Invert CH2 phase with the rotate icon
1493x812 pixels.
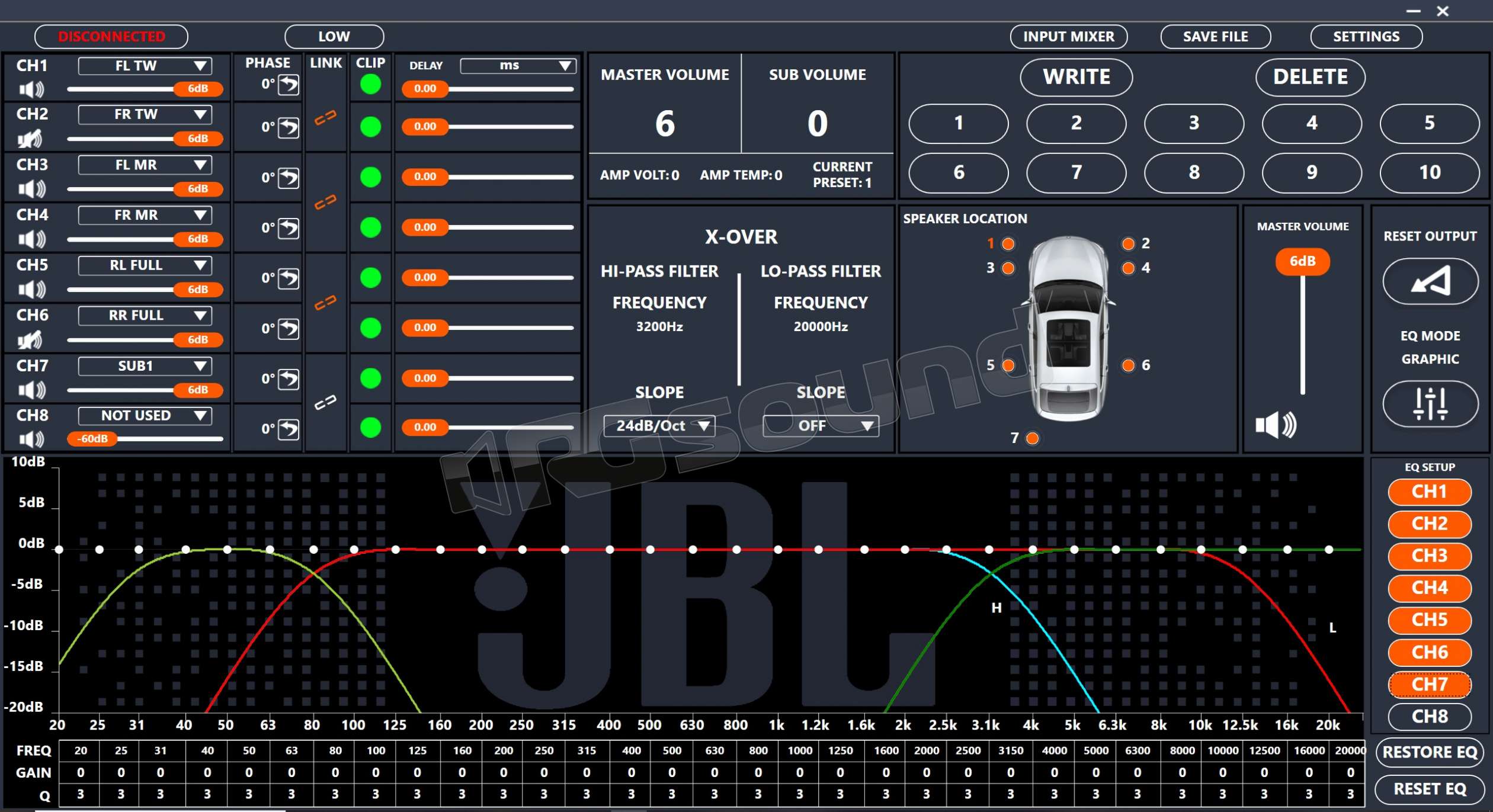pos(289,127)
